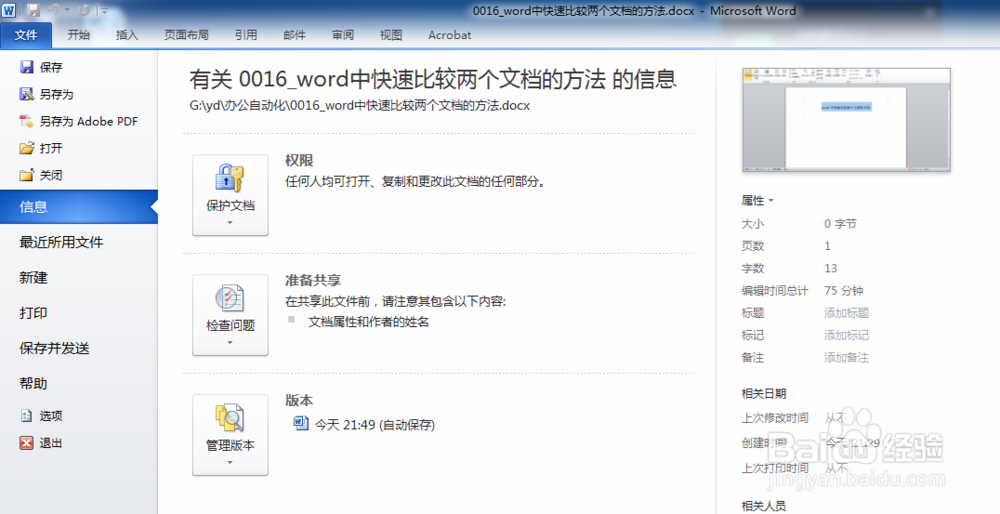Switch to the 引用 ribbon tab

point(246,35)
